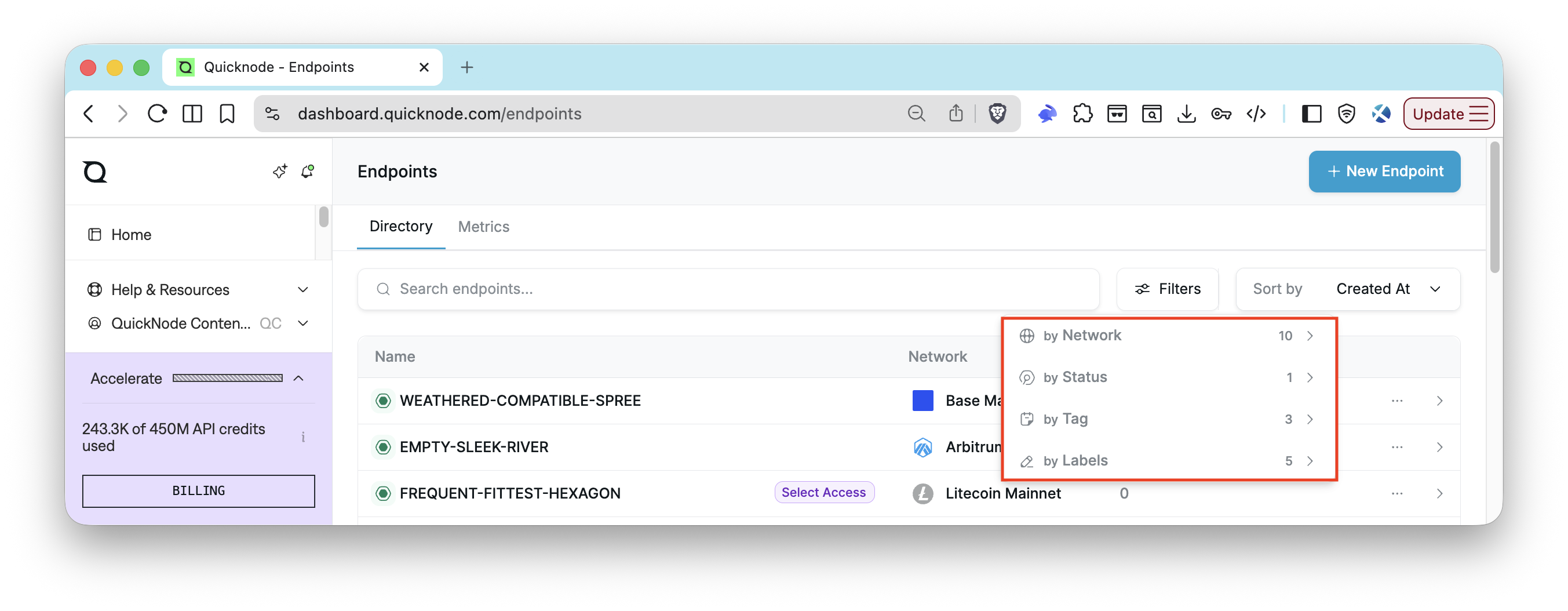
Task: Click the page search extension icon
Action: pyautogui.click(x=1151, y=113)
